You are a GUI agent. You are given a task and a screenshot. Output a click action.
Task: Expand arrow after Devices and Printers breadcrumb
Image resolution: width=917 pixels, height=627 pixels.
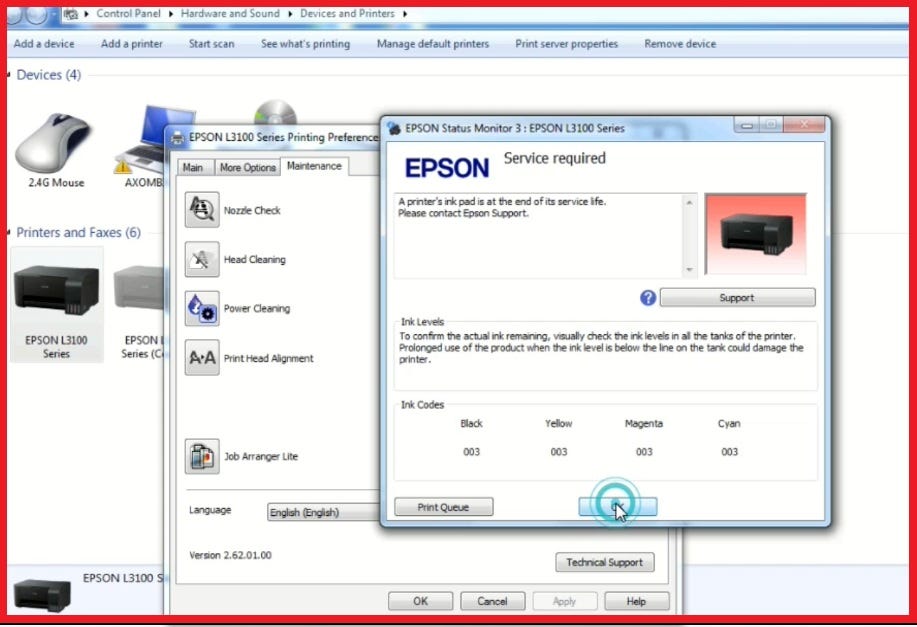[405, 13]
